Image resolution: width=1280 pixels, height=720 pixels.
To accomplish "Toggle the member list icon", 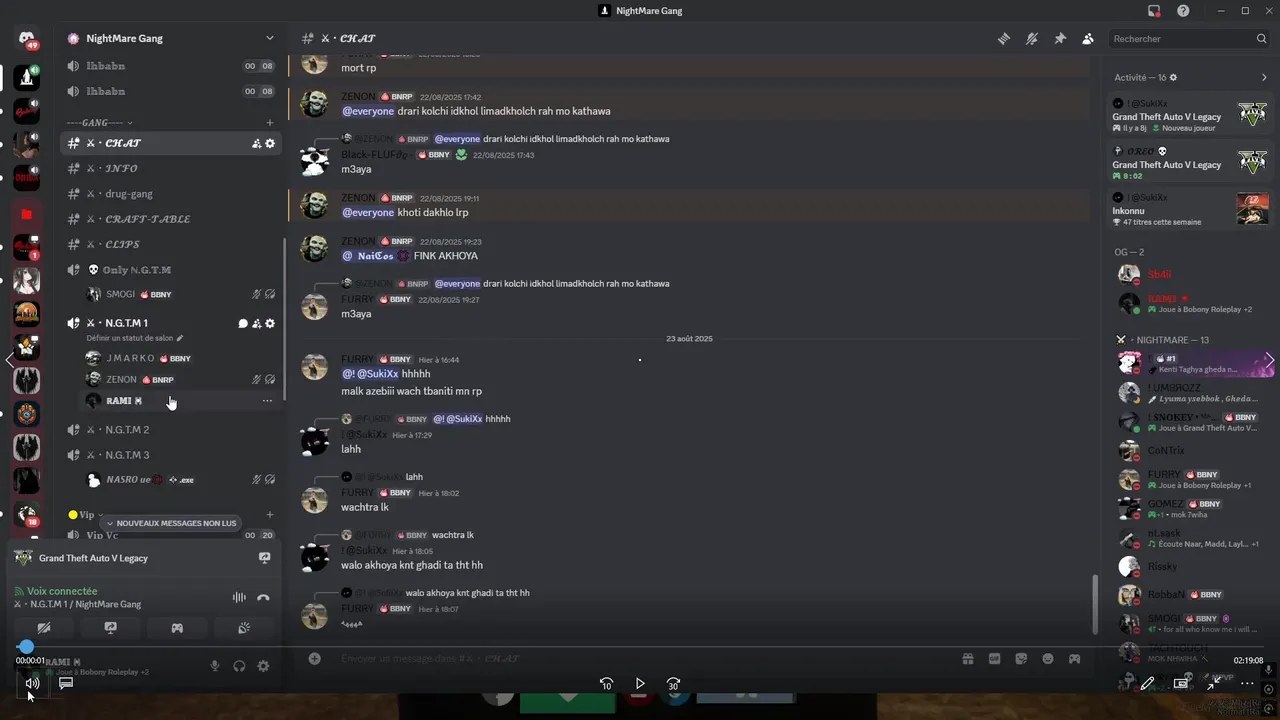I will click(1088, 39).
